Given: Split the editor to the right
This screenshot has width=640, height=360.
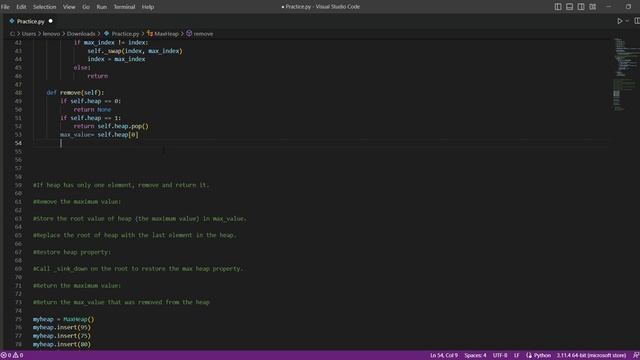Looking at the screenshot, I should click(x=637, y=21).
